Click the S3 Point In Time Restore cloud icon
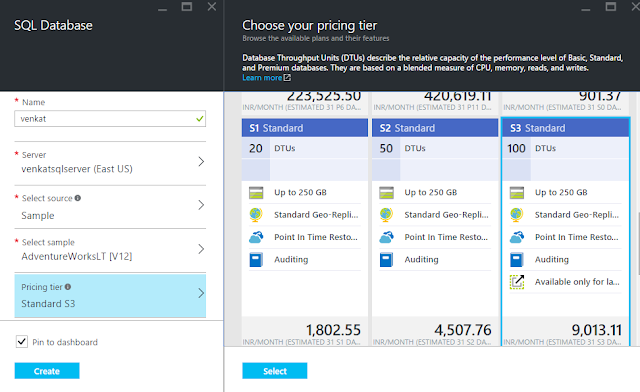 pos(517,237)
